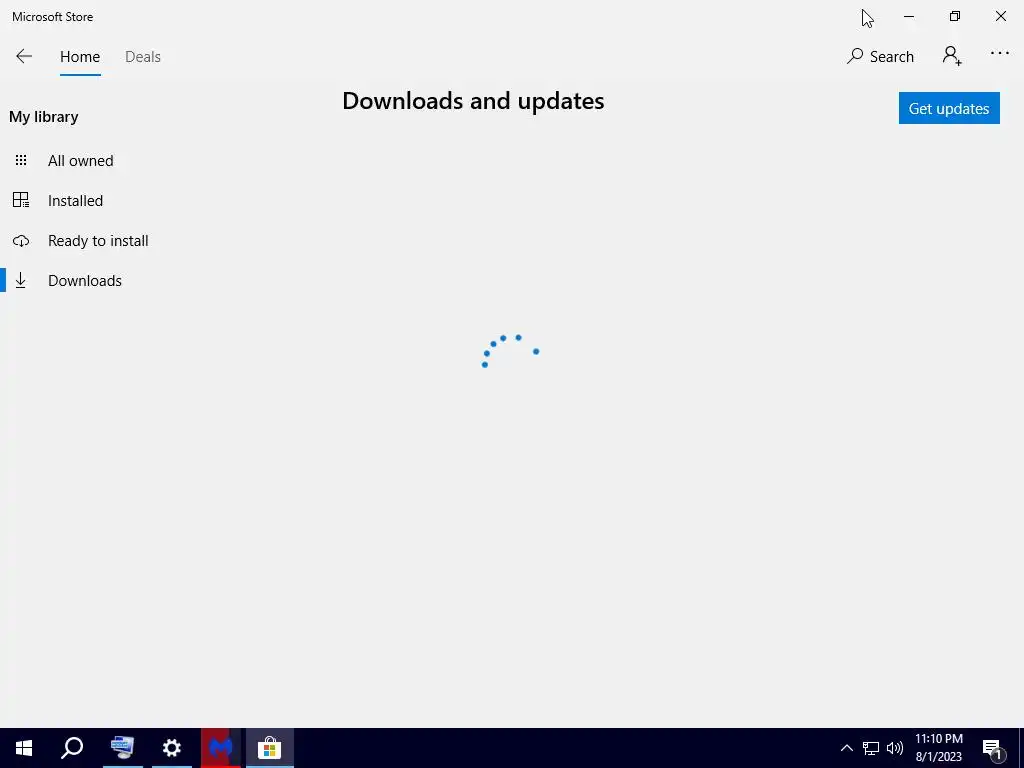This screenshot has width=1024, height=768.
Task: Click the Get updates button
Action: (x=949, y=108)
